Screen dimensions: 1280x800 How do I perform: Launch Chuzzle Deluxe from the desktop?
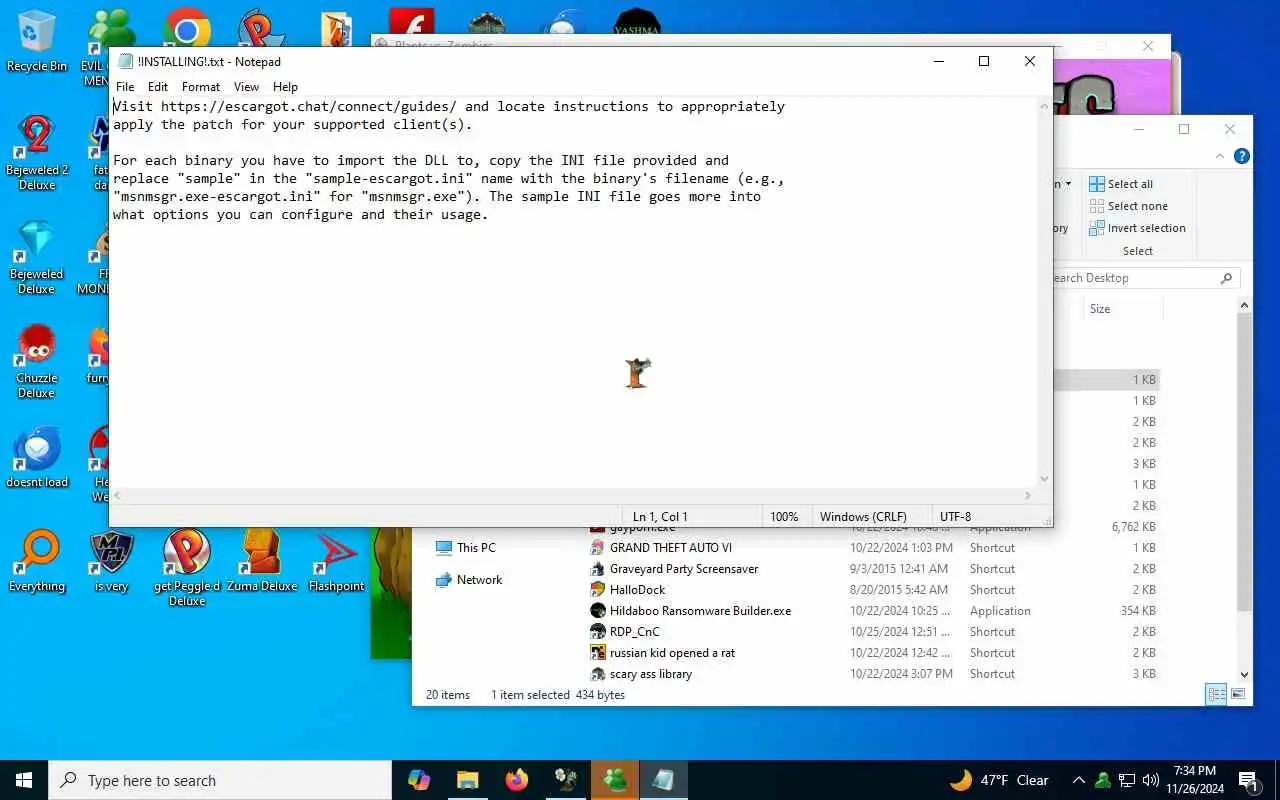point(37,362)
